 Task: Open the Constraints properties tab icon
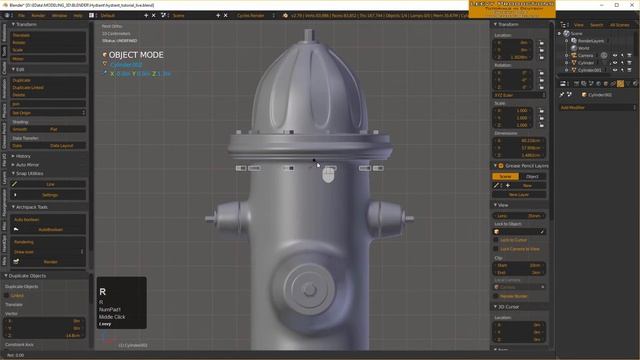[x=613, y=84]
